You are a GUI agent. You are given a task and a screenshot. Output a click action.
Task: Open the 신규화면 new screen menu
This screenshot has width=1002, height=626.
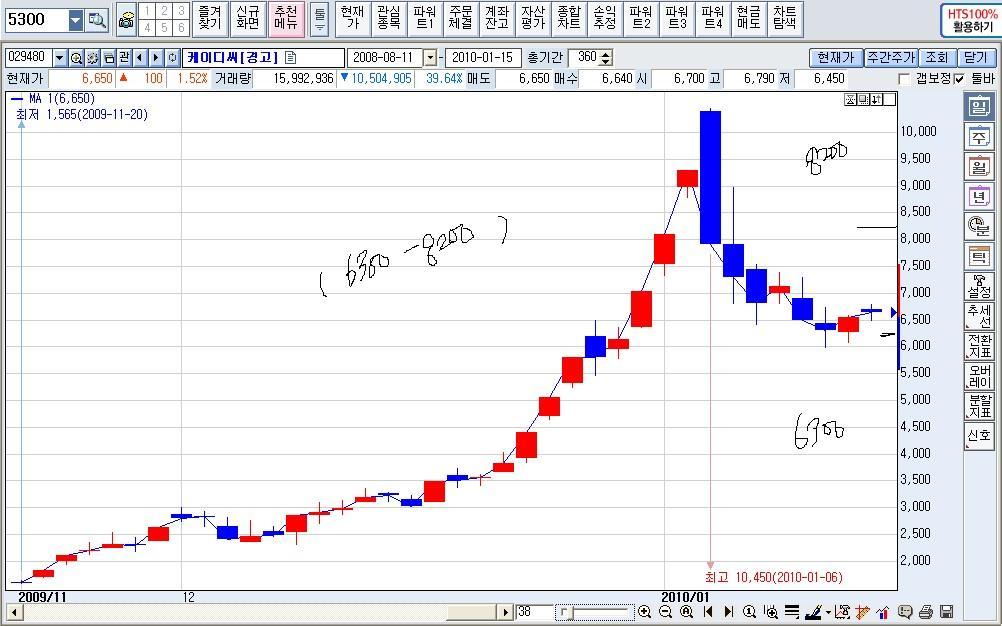[x=247, y=19]
